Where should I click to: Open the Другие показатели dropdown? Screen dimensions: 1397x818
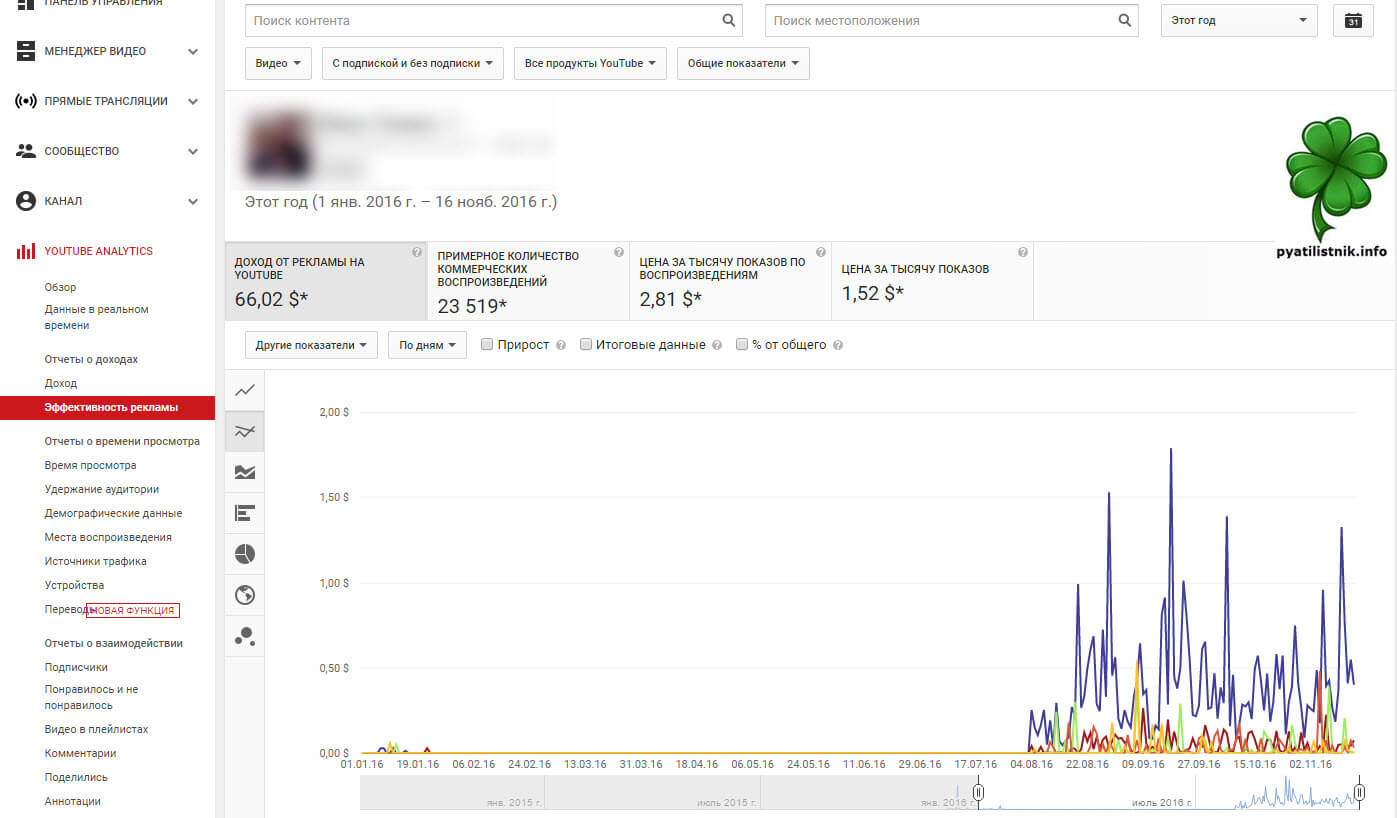pyautogui.click(x=311, y=345)
